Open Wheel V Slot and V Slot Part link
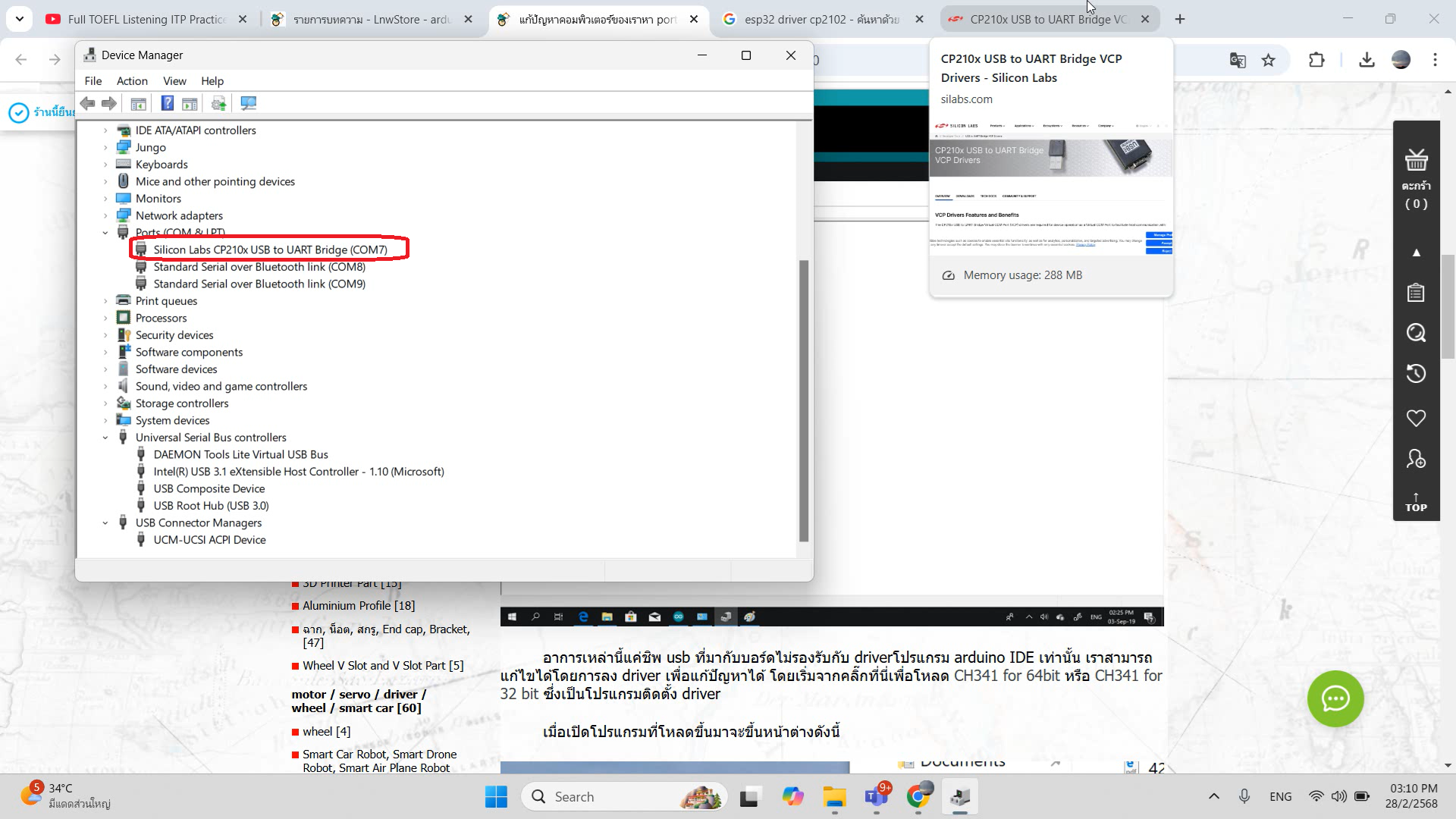1456x819 pixels. (383, 665)
